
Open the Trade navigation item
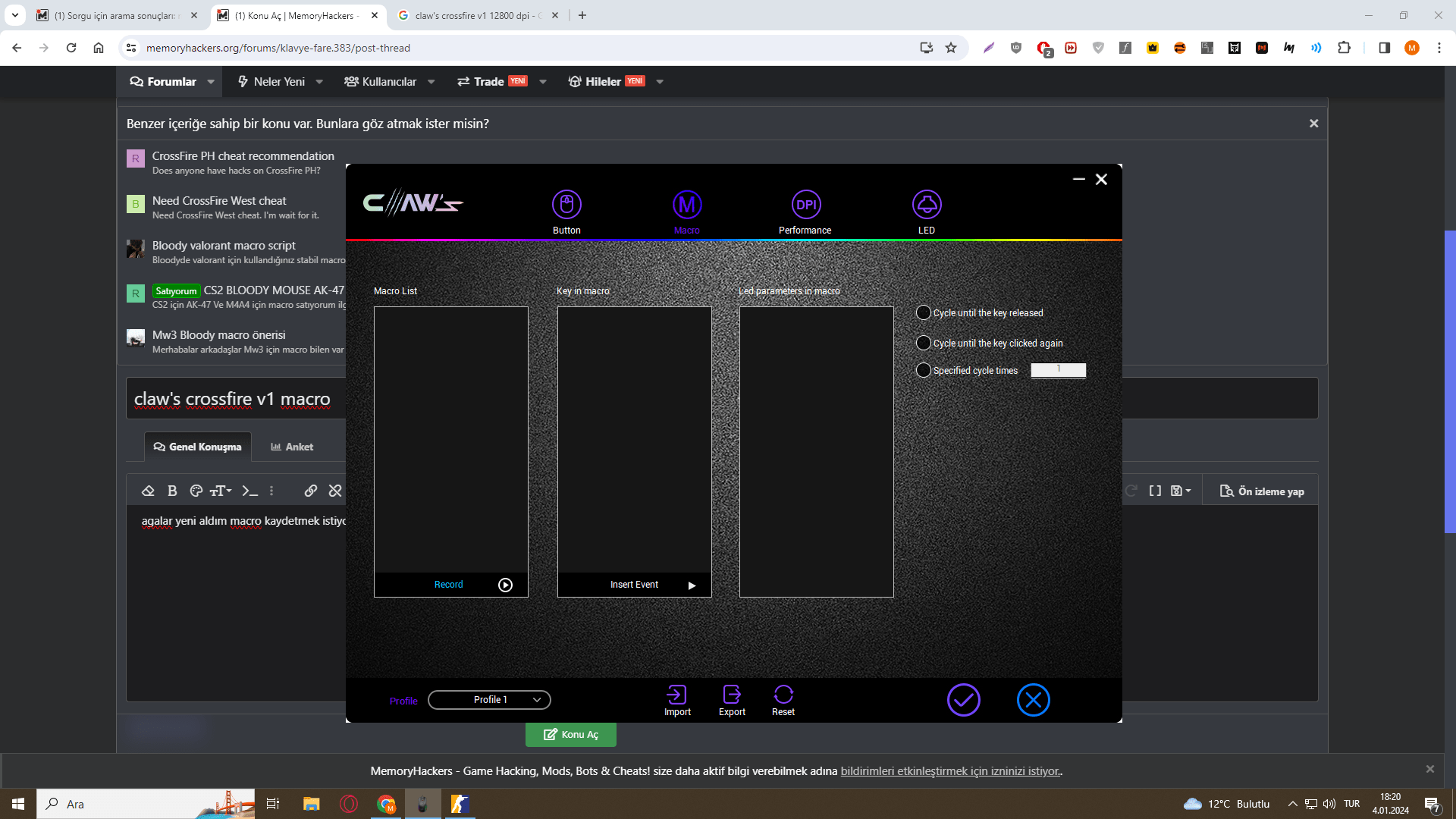coord(491,82)
